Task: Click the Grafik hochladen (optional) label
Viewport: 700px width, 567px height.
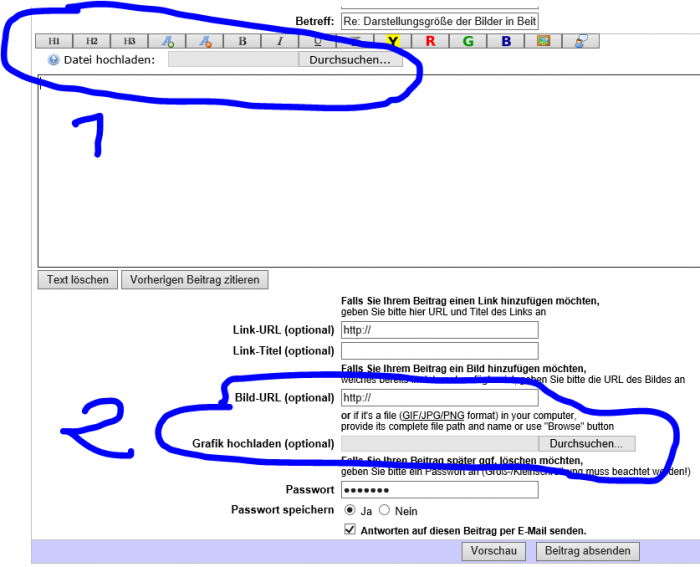Action: coord(263,444)
